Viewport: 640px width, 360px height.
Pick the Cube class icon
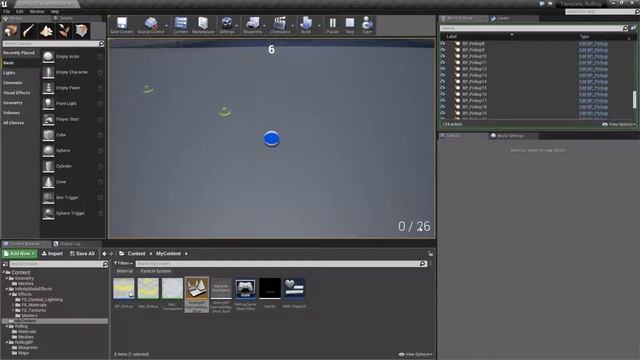[x=48, y=135]
